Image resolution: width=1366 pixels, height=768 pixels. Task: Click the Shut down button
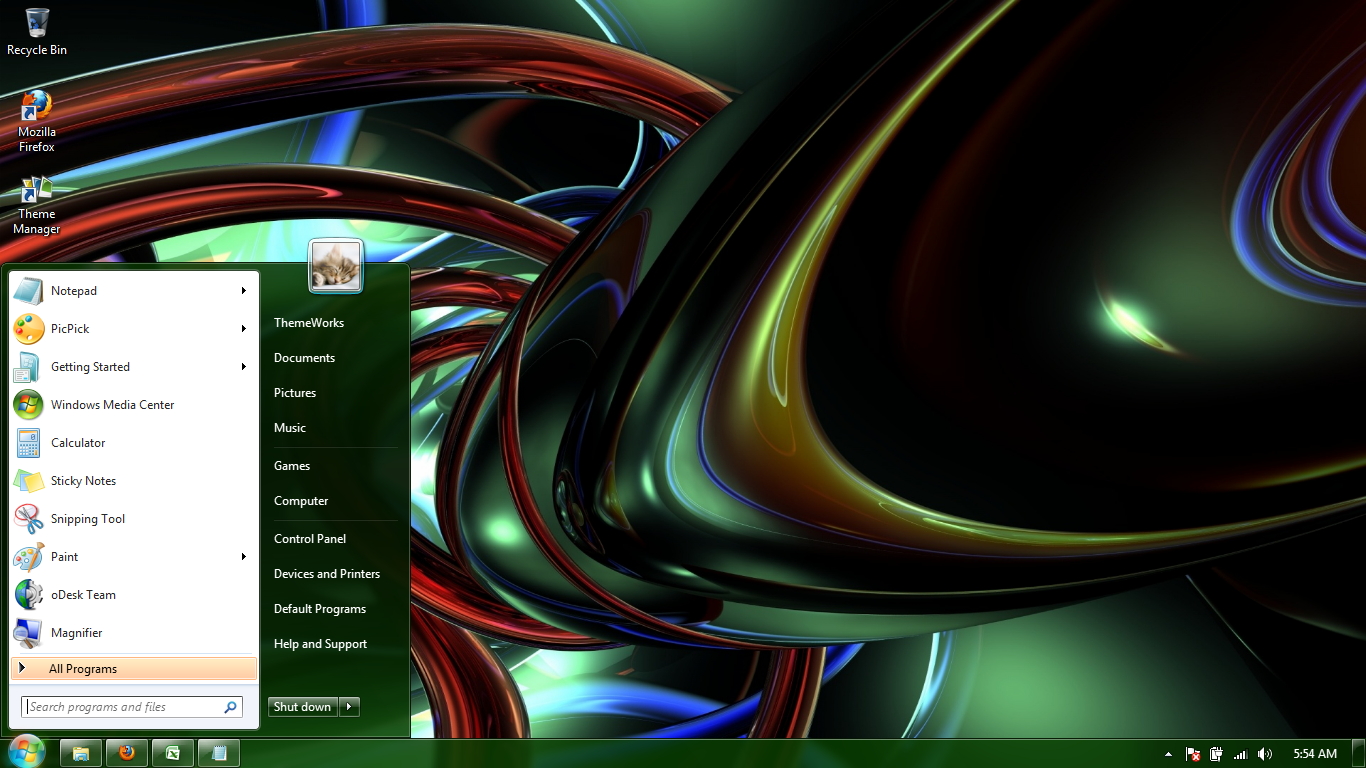pos(301,706)
